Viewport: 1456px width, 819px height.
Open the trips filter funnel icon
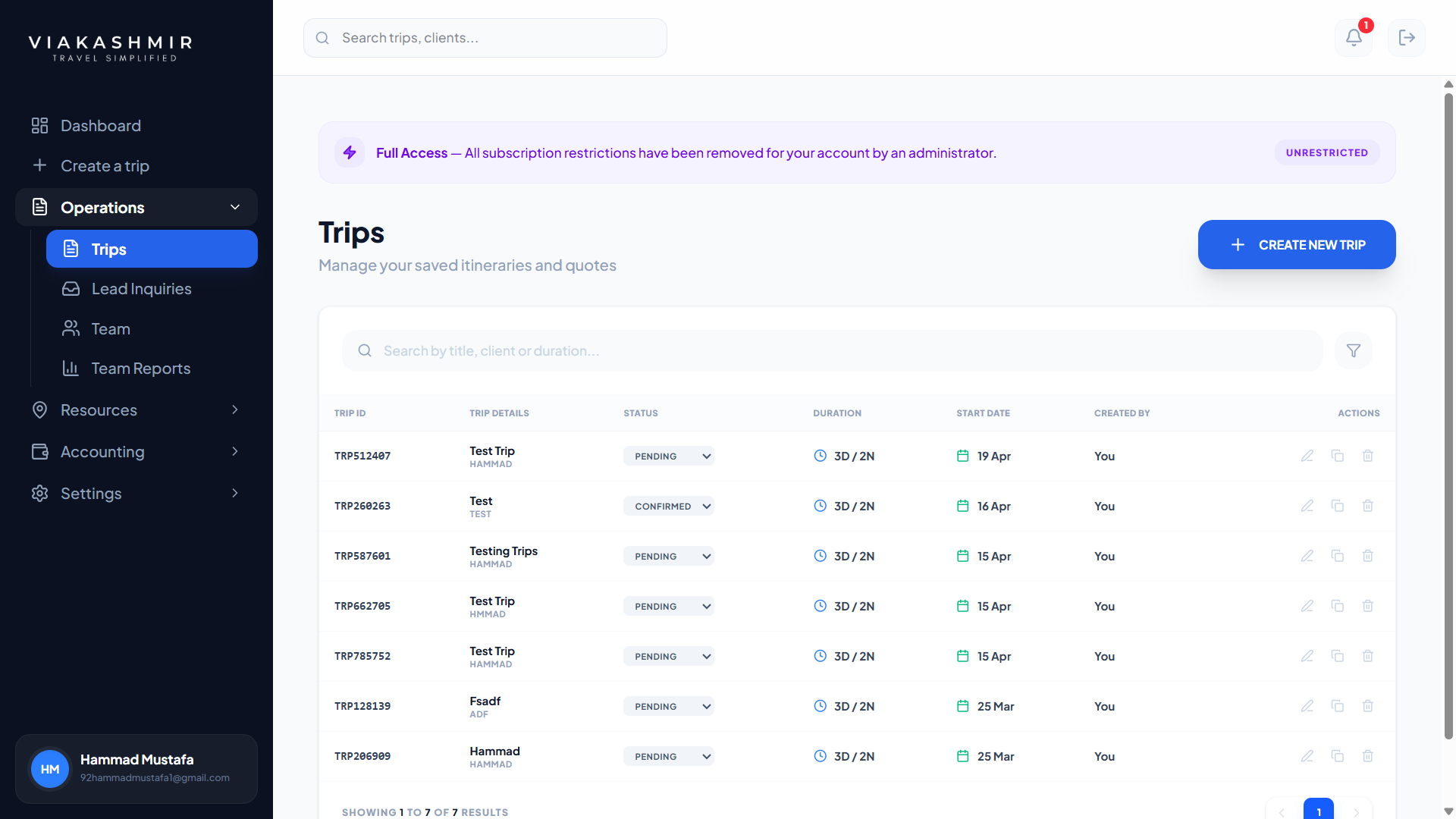(1354, 350)
